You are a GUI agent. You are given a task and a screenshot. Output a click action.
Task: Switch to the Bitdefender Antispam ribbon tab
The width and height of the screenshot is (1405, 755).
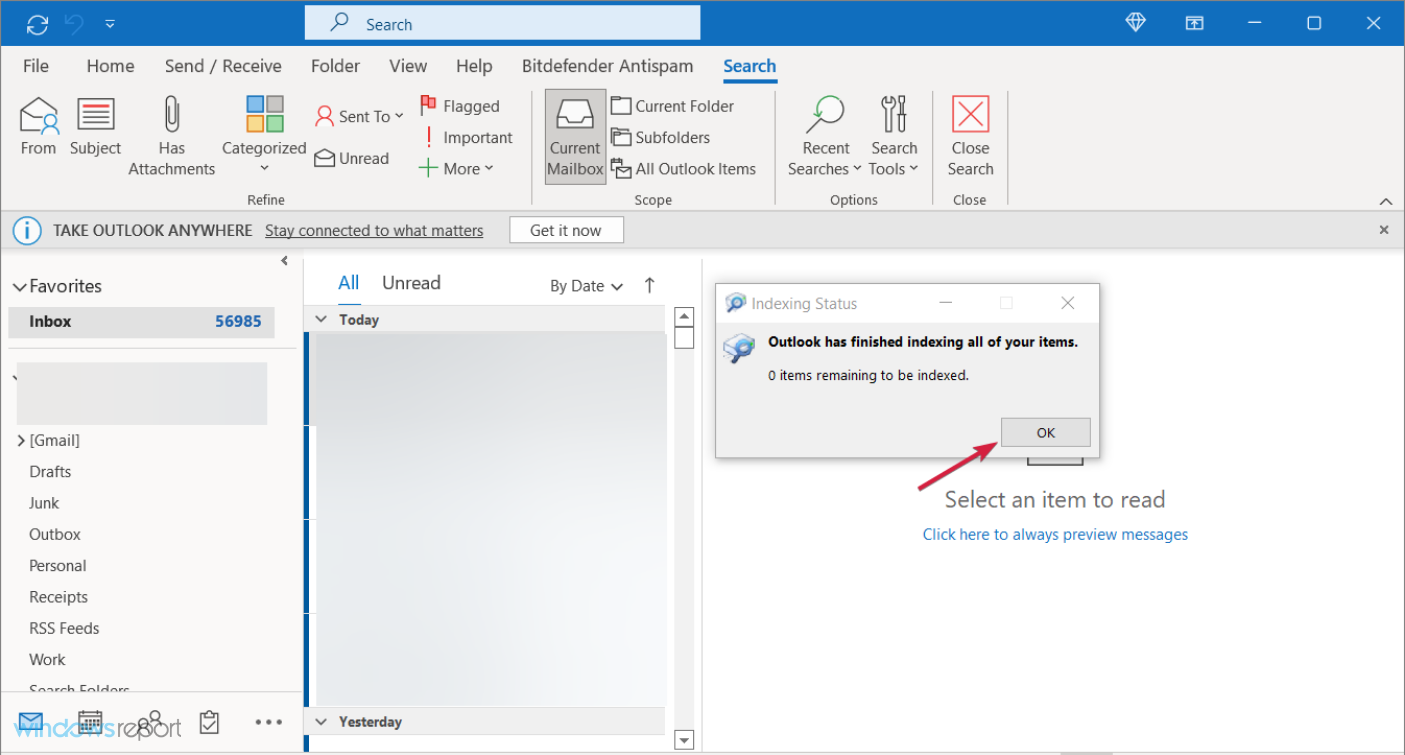point(607,66)
